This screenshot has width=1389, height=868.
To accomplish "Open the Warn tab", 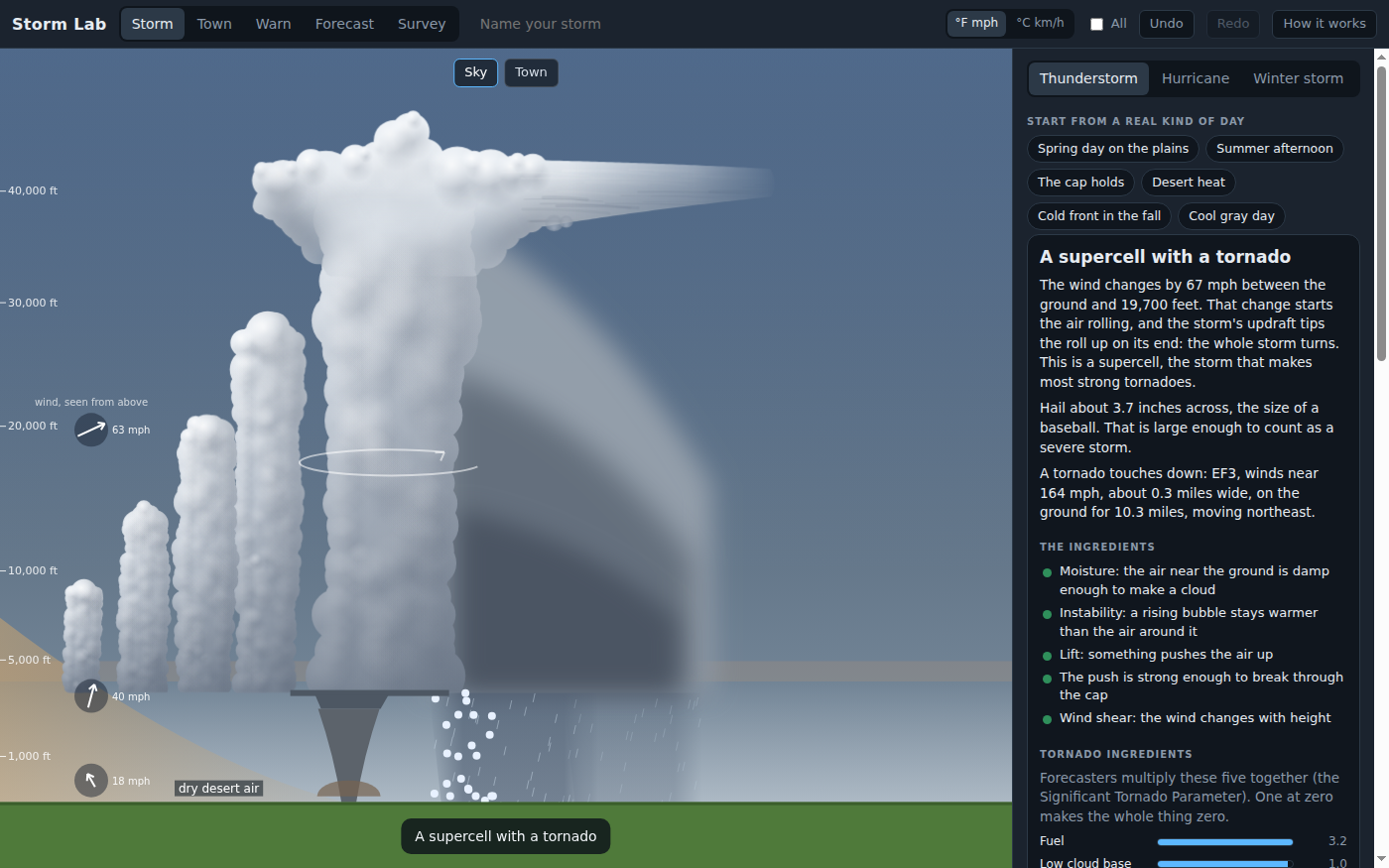I will pos(274,24).
